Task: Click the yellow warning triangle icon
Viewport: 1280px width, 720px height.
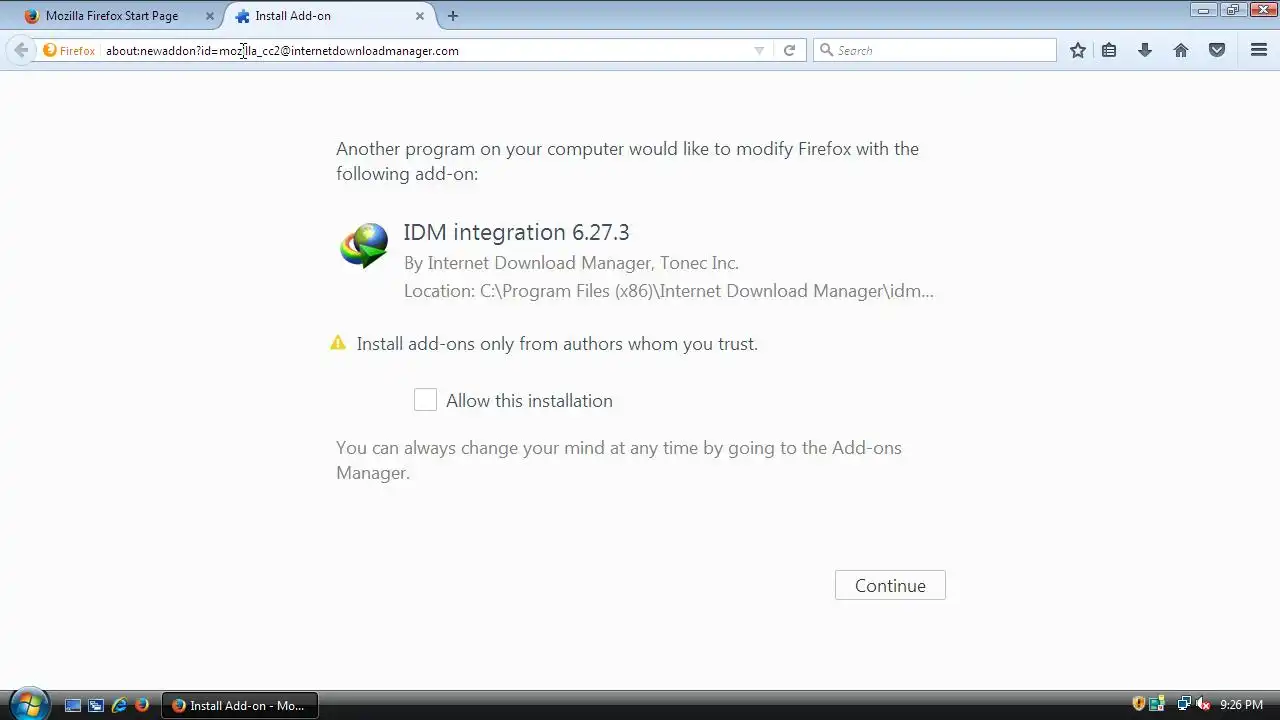Action: click(338, 343)
